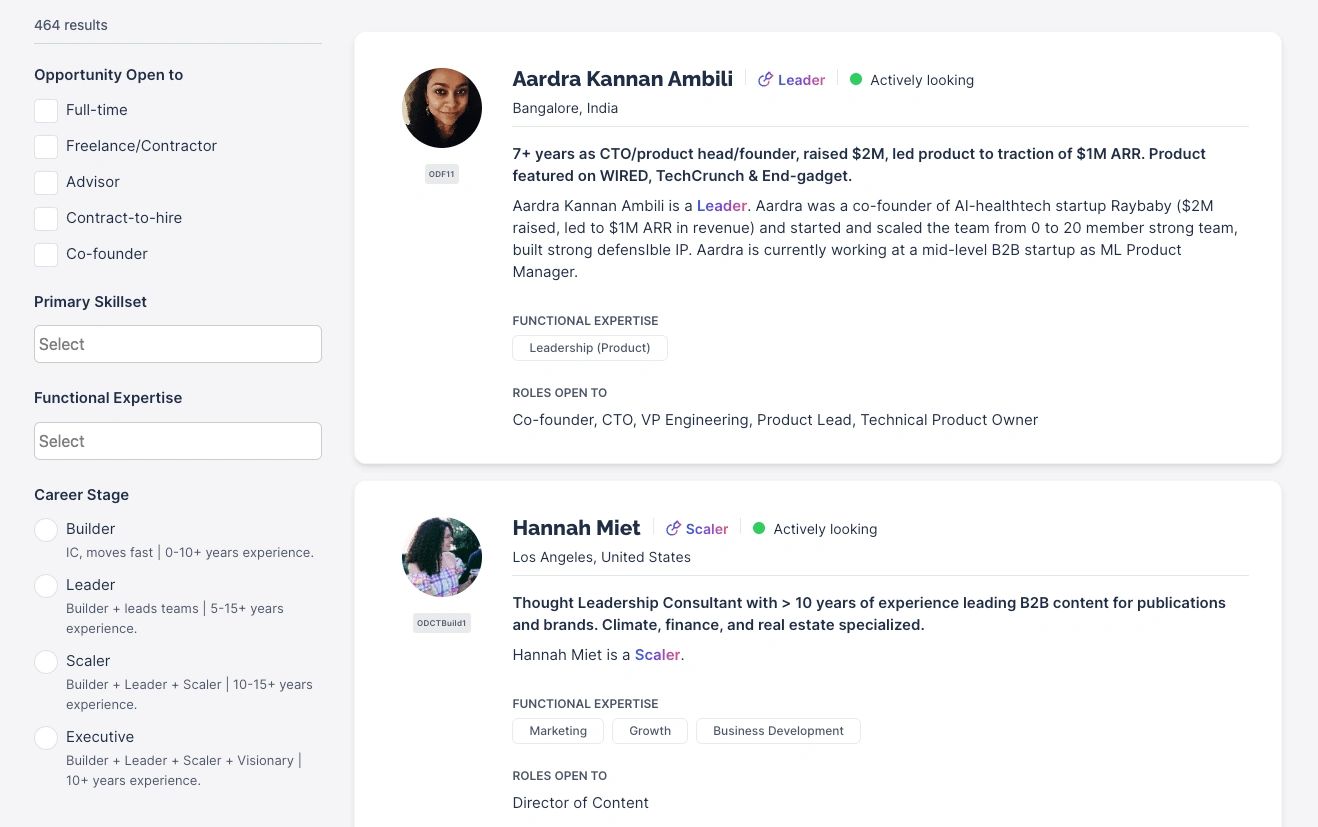Image resolution: width=1318 pixels, height=827 pixels.
Task: Enable the Freelance/Contractor filter checkbox
Action: (46, 146)
